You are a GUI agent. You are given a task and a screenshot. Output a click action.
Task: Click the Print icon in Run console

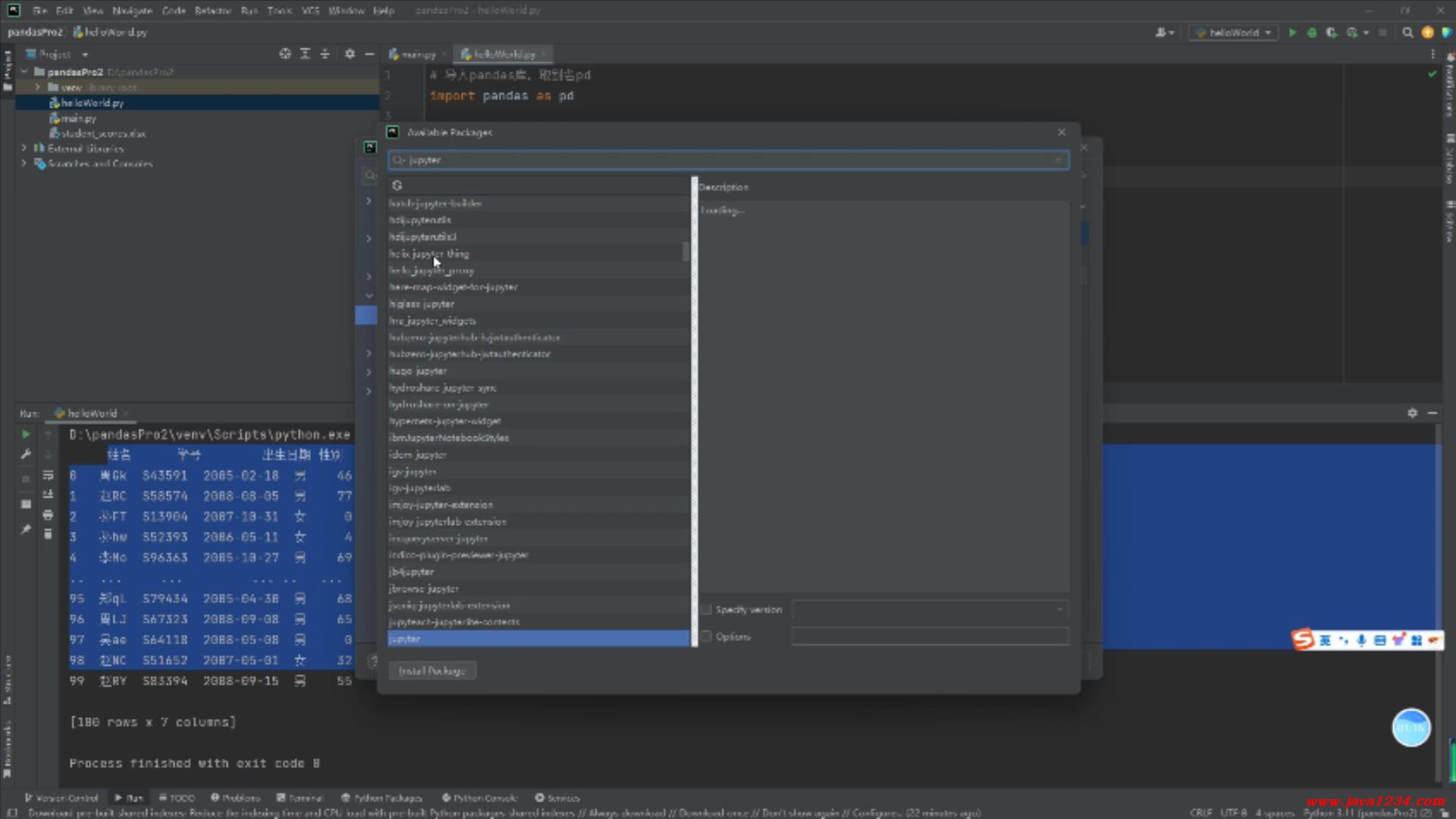(48, 515)
